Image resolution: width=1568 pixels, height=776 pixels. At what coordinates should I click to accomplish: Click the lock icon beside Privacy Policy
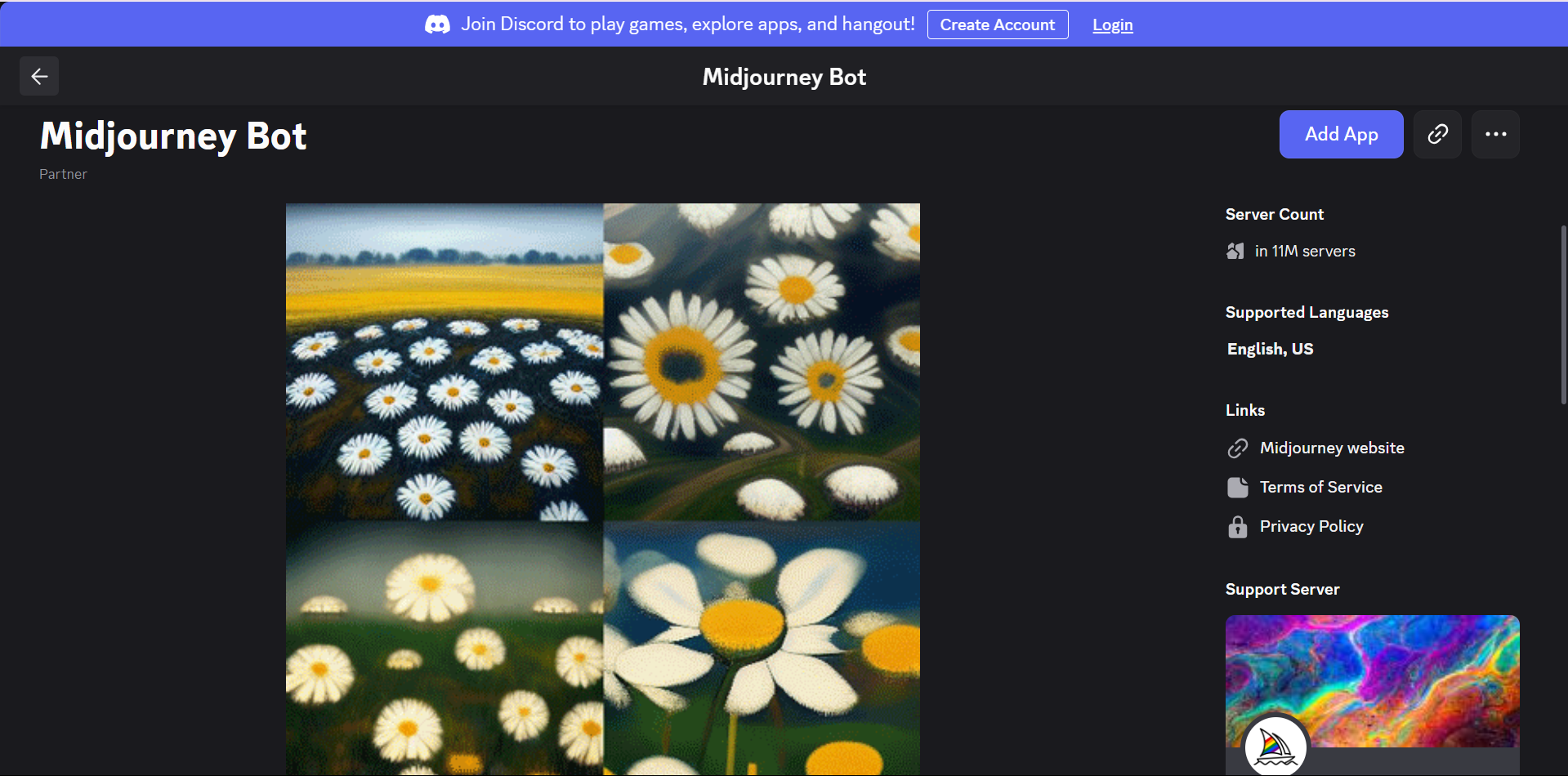(x=1237, y=527)
